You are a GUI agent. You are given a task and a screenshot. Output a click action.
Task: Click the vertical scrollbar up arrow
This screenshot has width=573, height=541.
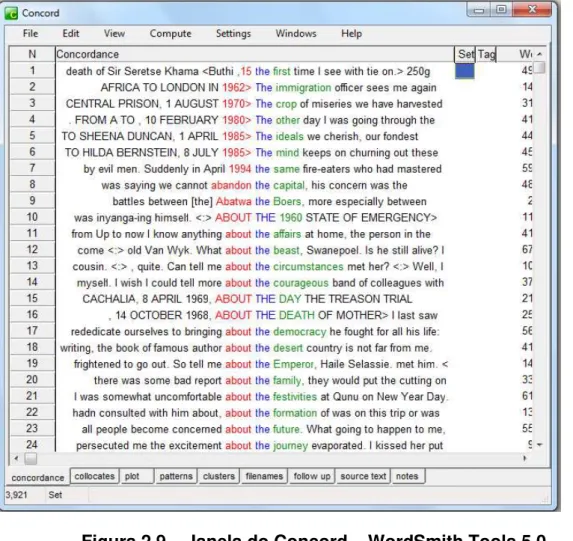pyautogui.click(x=540, y=54)
